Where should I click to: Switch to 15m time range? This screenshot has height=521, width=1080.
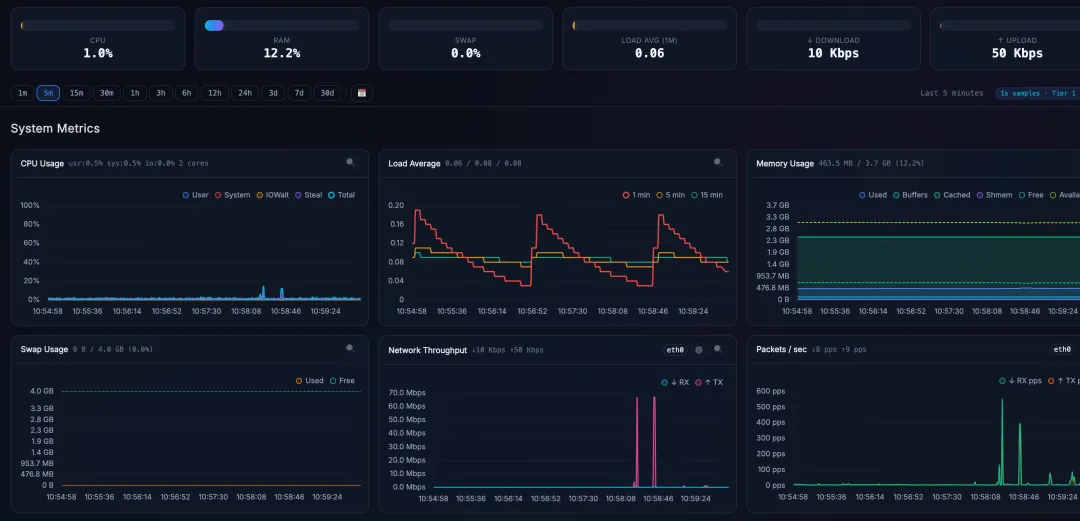click(76, 93)
